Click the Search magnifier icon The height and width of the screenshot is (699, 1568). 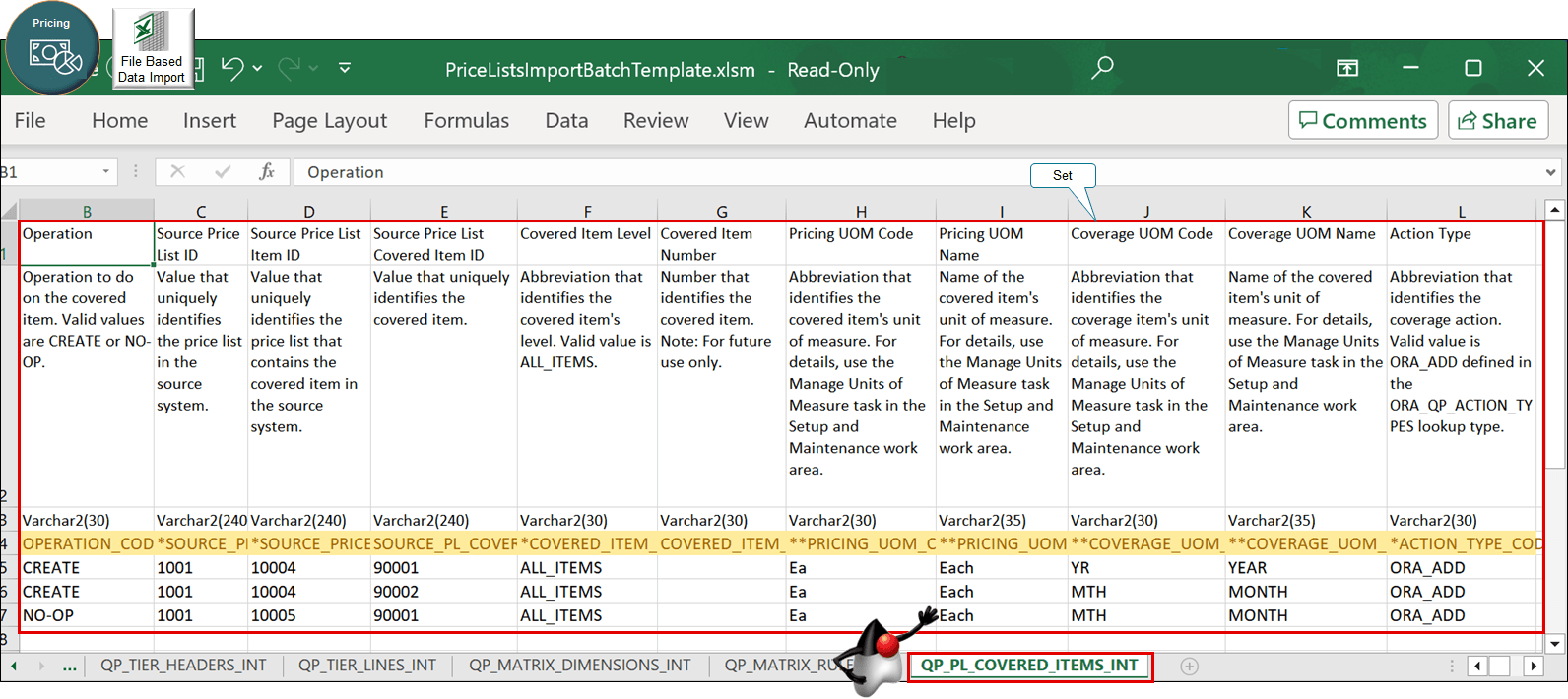click(x=1102, y=68)
